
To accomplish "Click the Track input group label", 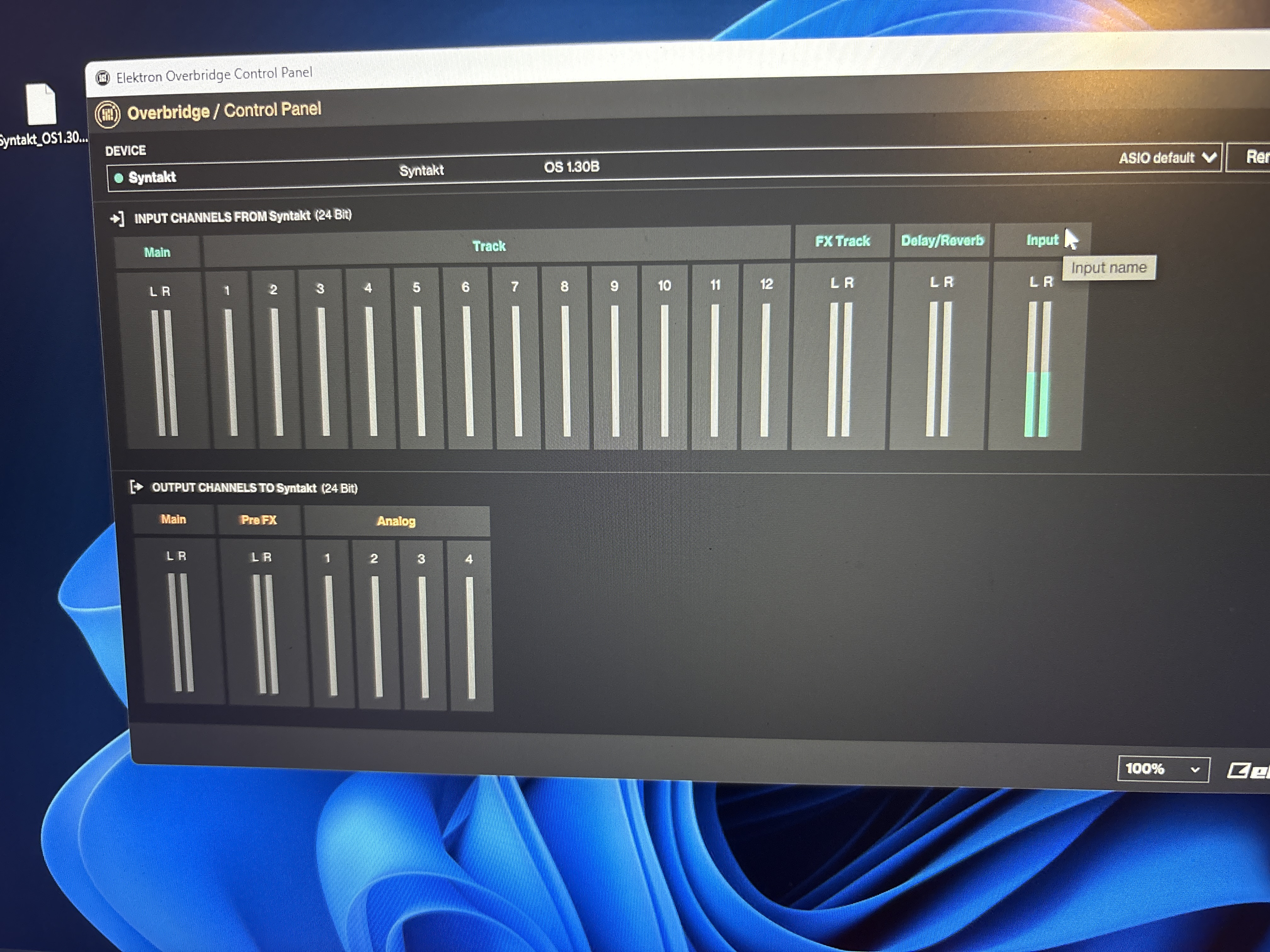I will pos(489,246).
